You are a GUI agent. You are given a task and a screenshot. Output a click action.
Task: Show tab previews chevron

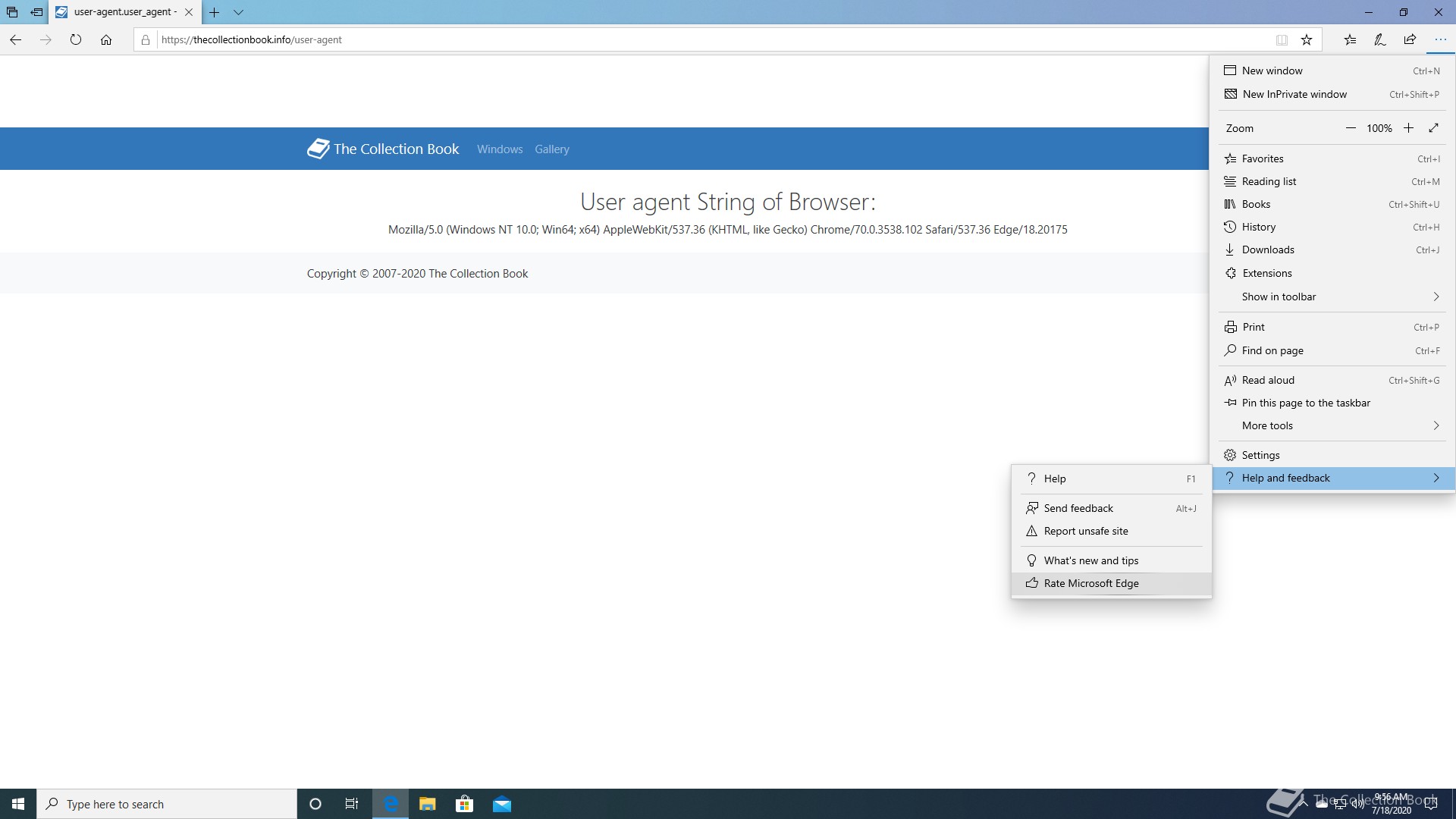point(238,12)
